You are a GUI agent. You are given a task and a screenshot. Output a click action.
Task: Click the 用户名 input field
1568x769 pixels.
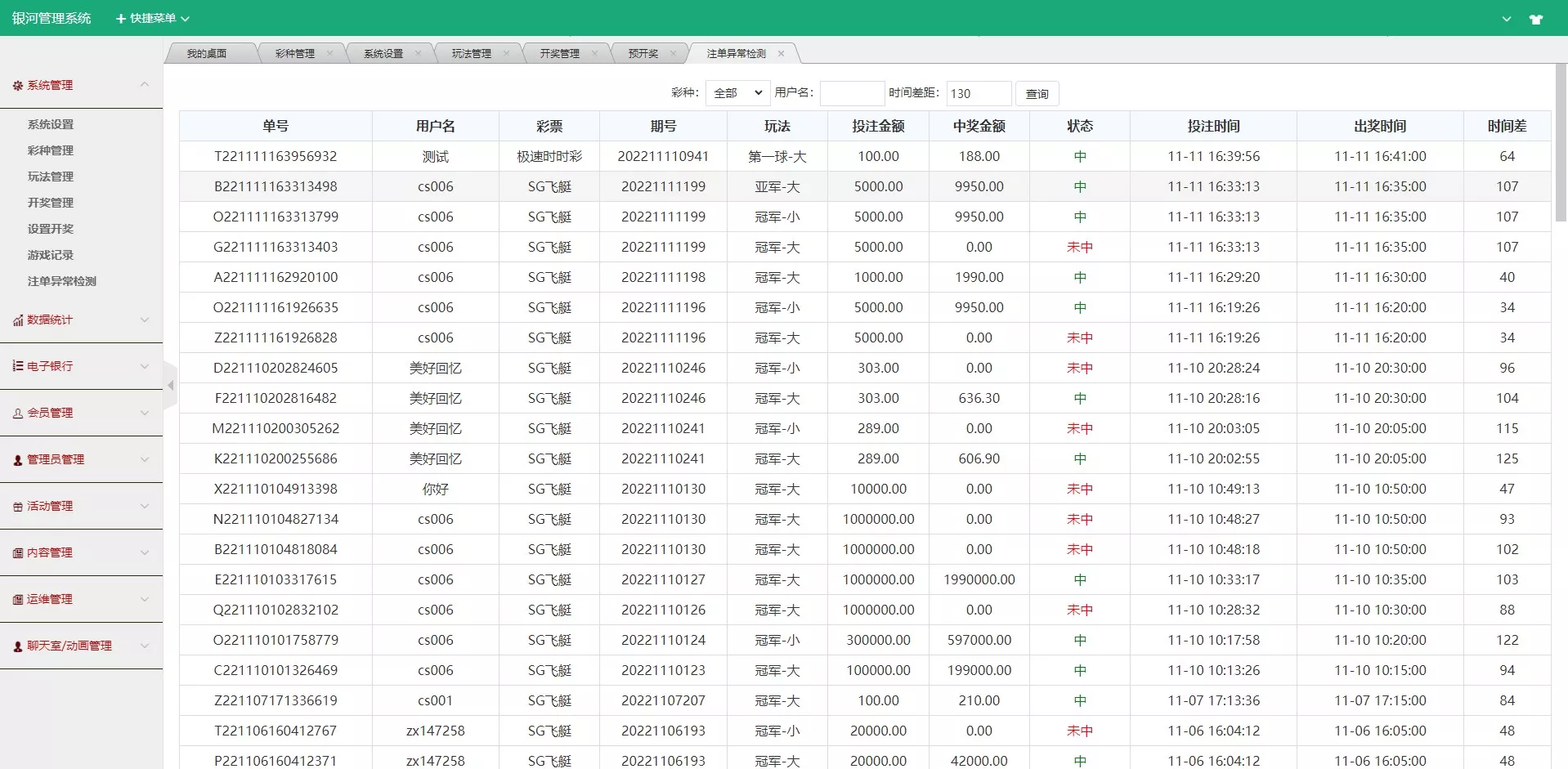click(852, 92)
